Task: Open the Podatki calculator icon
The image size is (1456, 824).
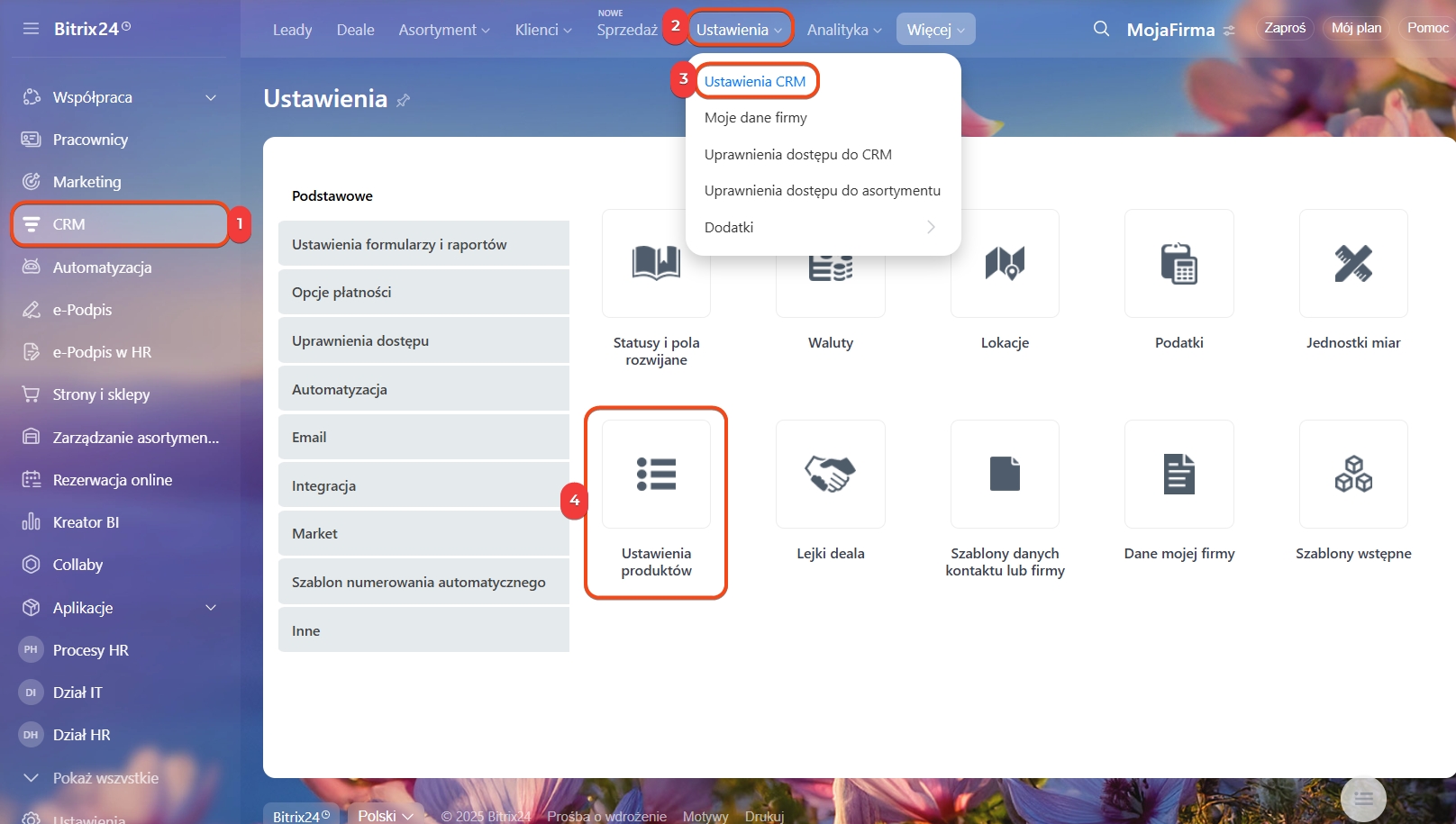Action: pyautogui.click(x=1178, y=264)
